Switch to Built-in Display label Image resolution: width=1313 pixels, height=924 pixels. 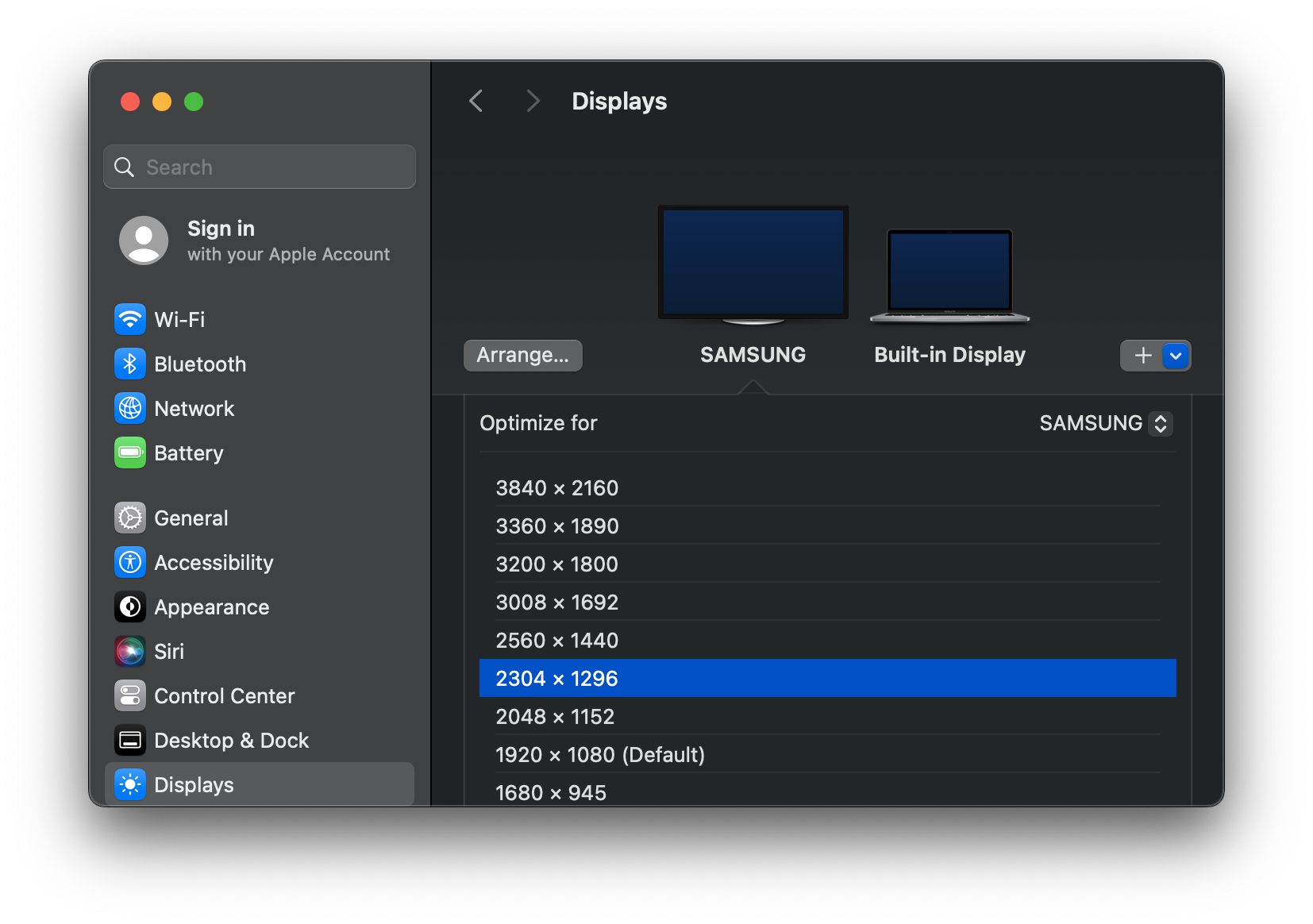(949, 355)
